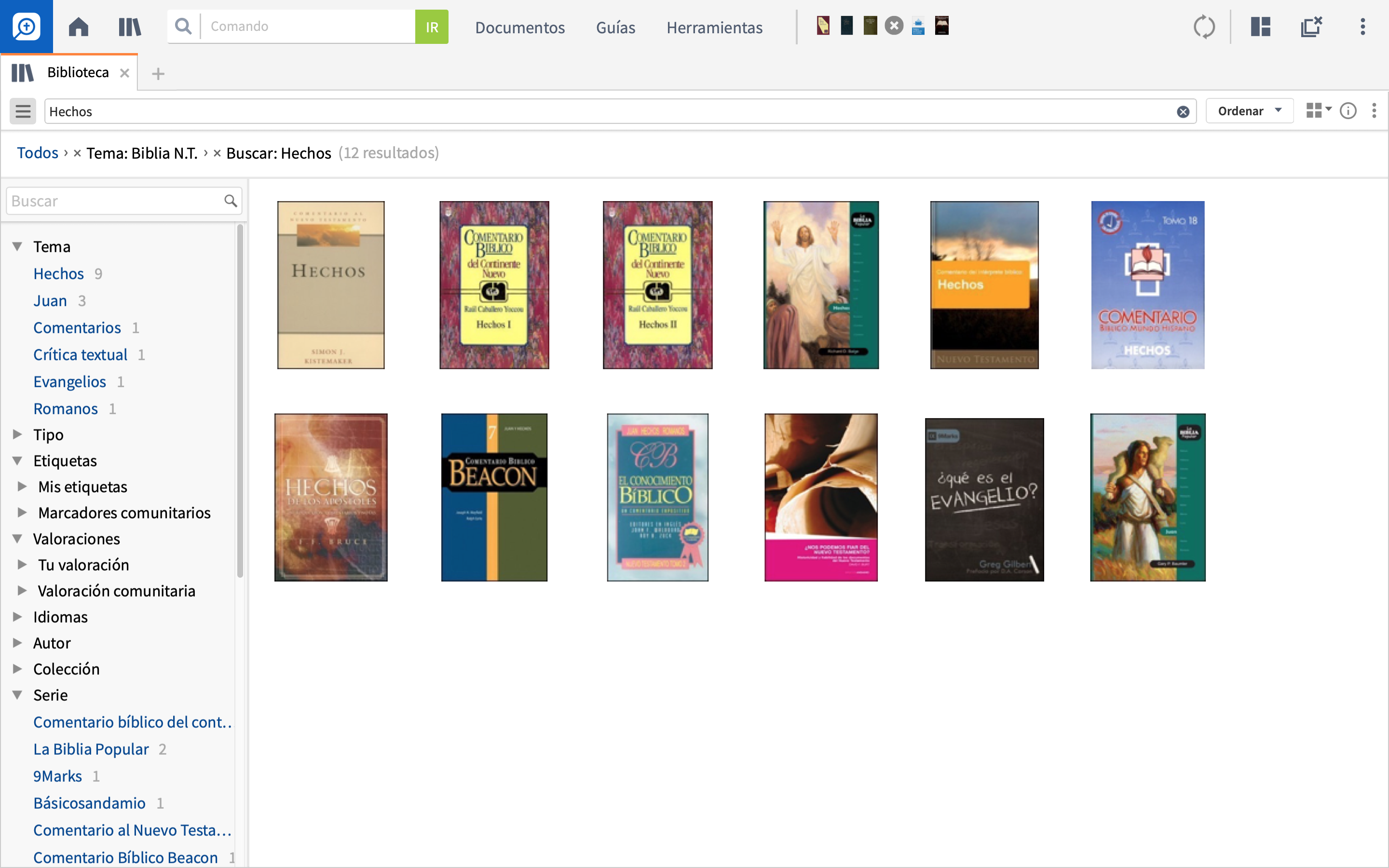The width and height of the screenshot is (1389, 868).
Task: Open the Documentos menu
Action: pos(519,27)
